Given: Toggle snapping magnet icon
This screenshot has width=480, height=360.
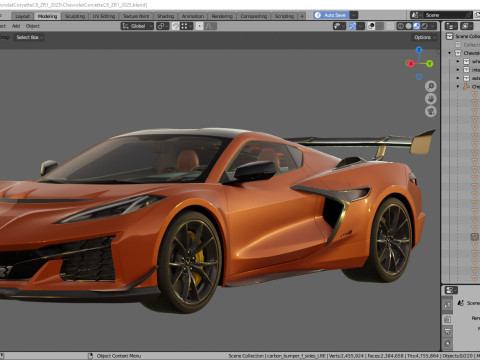Looking at the screenshot, I should click(176, 26).
